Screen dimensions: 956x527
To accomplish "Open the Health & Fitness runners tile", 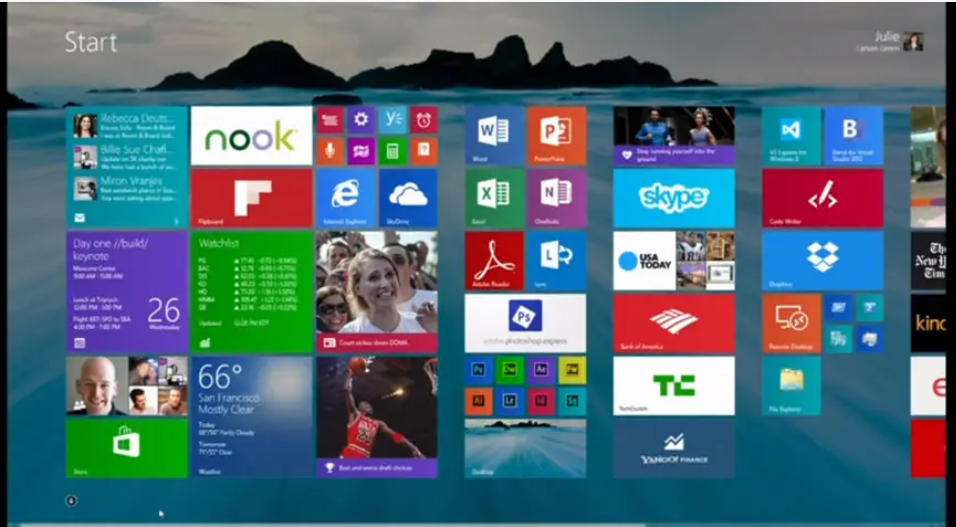I will (674, 135).
